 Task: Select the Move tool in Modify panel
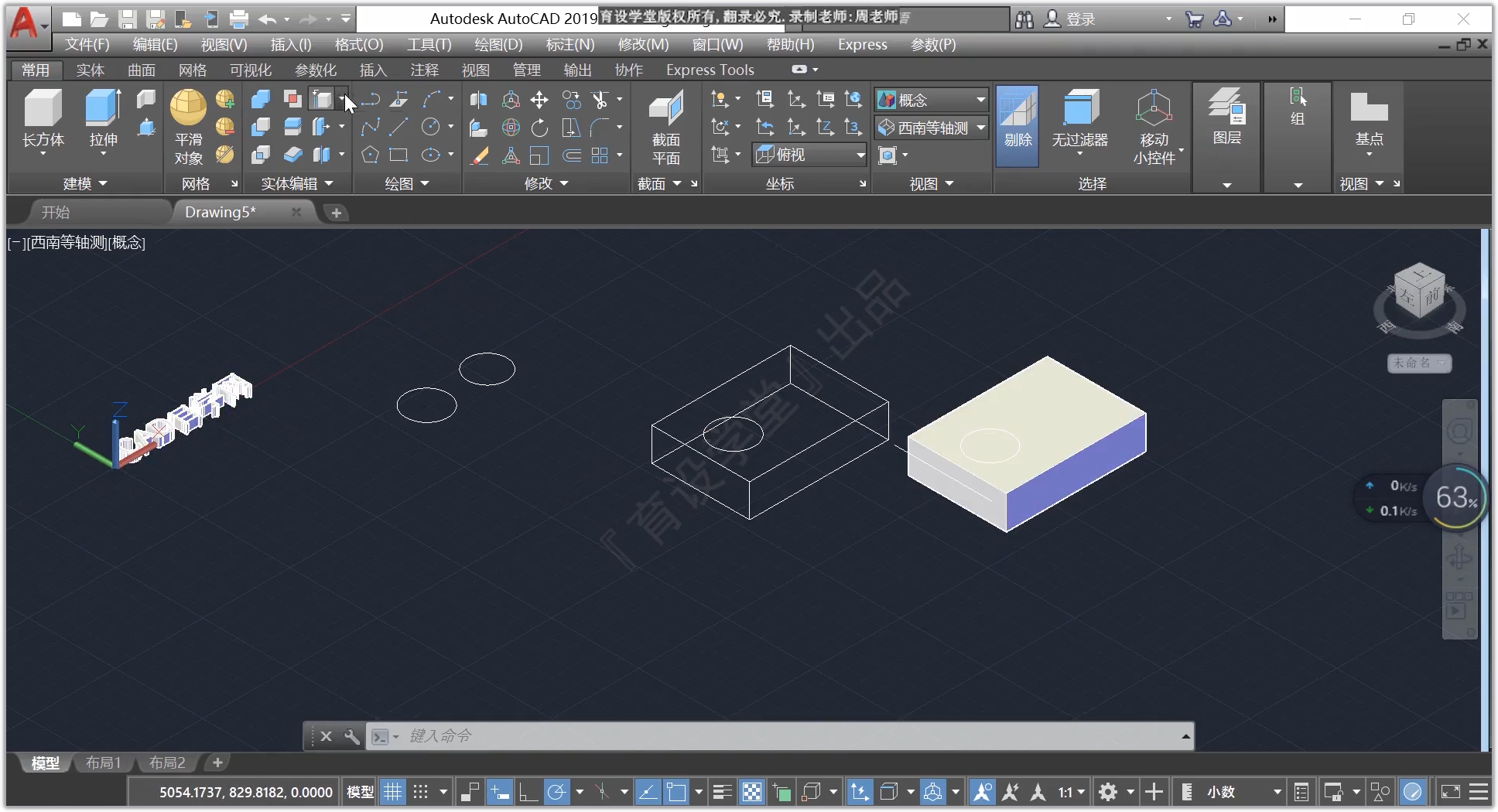(x=539, y=99)
